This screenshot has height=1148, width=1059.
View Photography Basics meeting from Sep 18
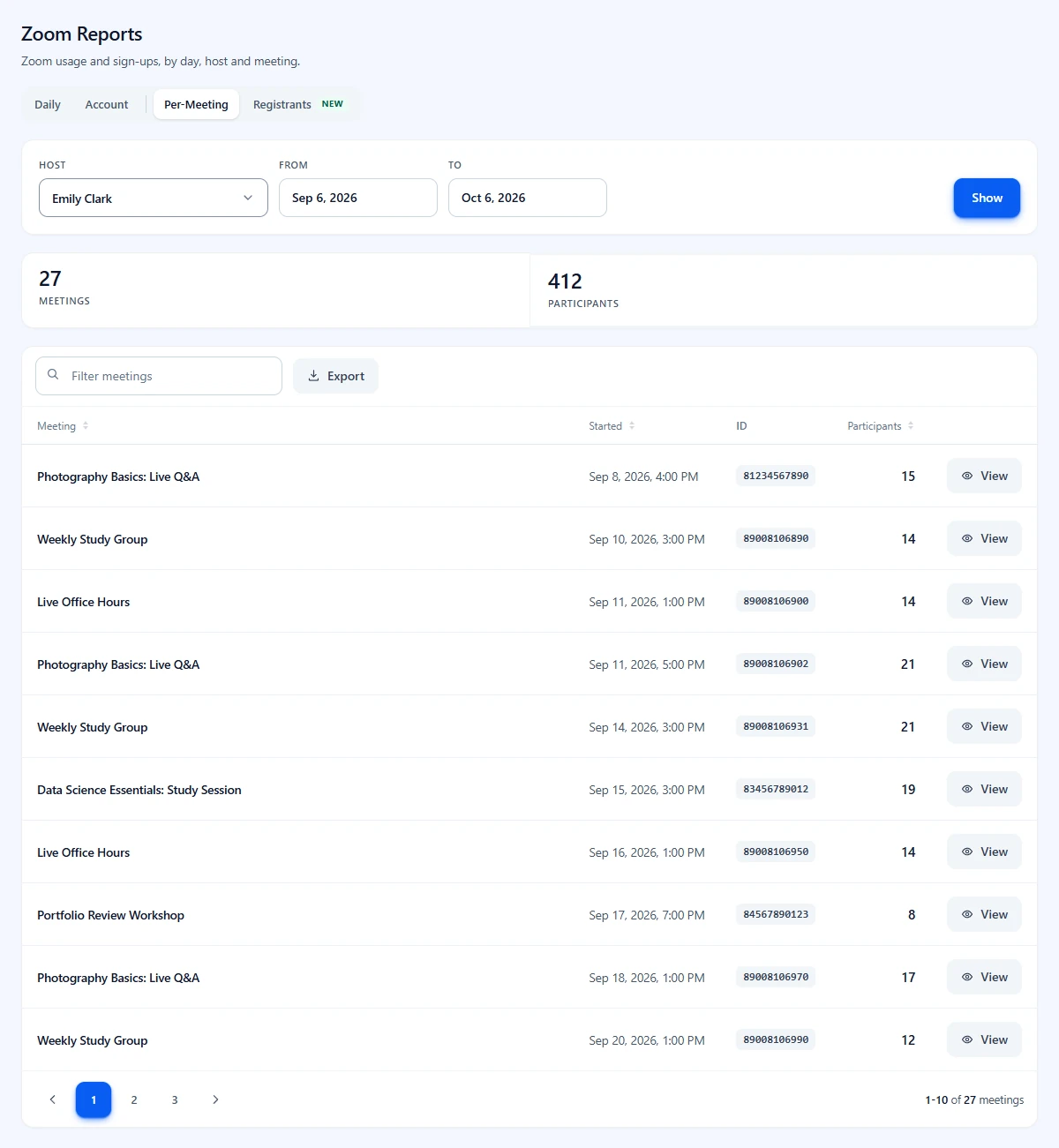tap(984, 977)
